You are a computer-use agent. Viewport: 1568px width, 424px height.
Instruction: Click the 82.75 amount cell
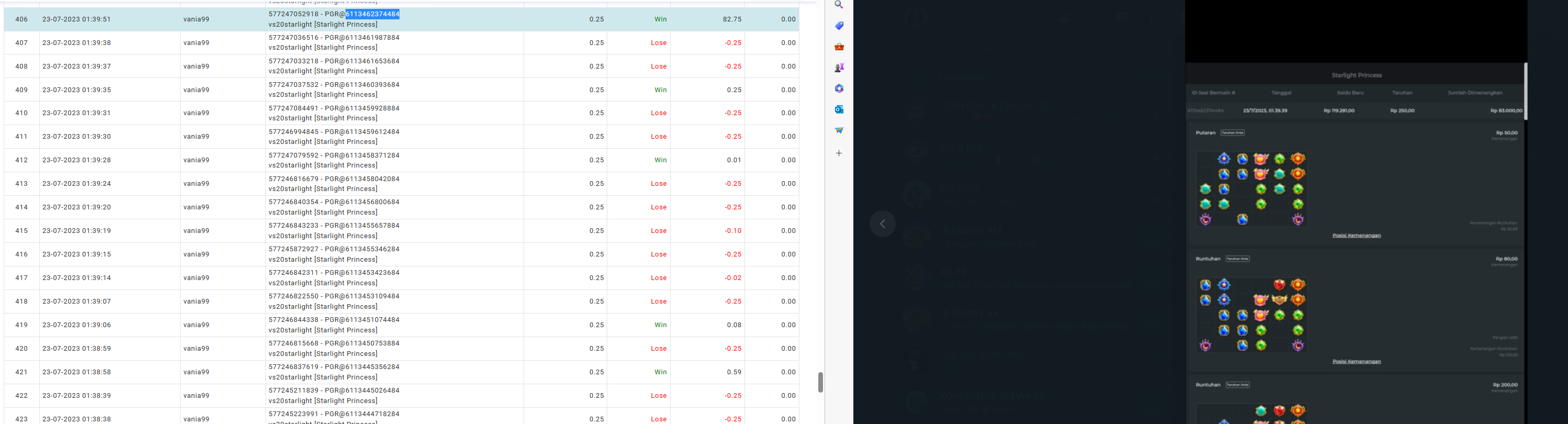732,19
